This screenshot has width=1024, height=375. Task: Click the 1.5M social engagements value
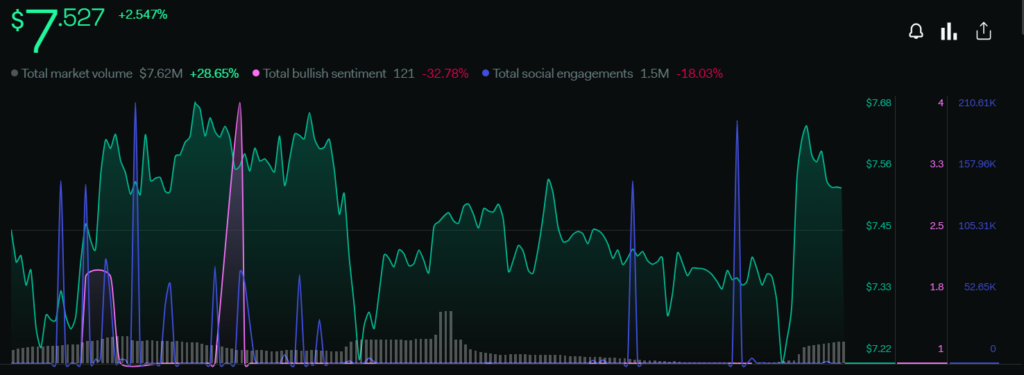[x=654, y=74]
